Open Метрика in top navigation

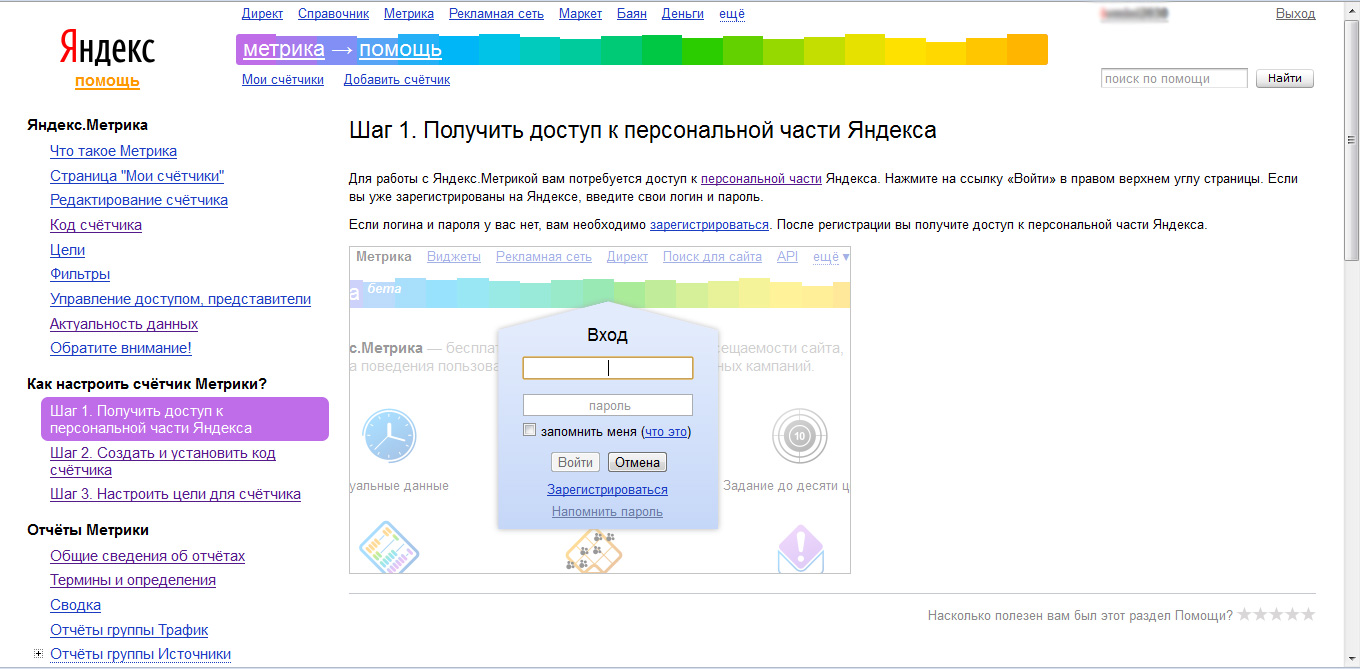(x=409, y=14)
